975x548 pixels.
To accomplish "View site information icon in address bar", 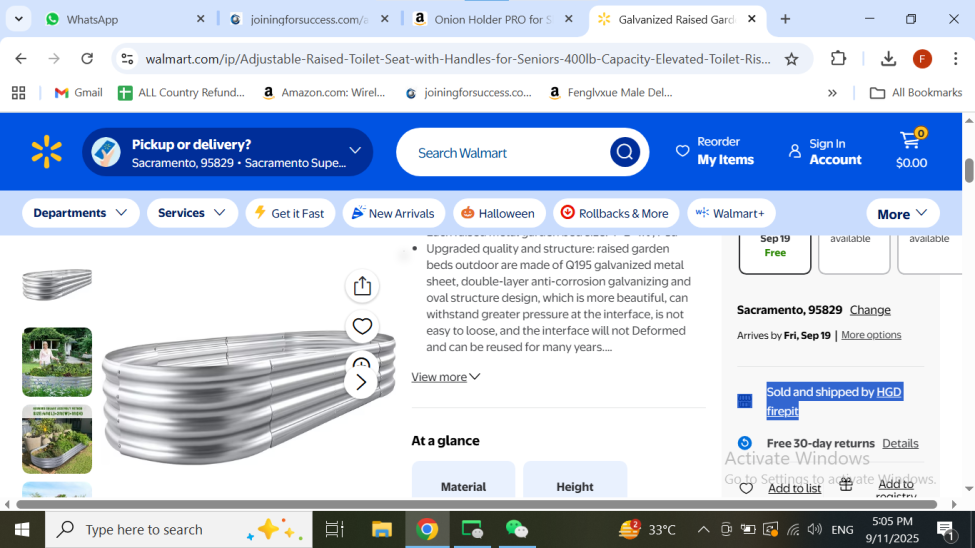I will point(127,59).
